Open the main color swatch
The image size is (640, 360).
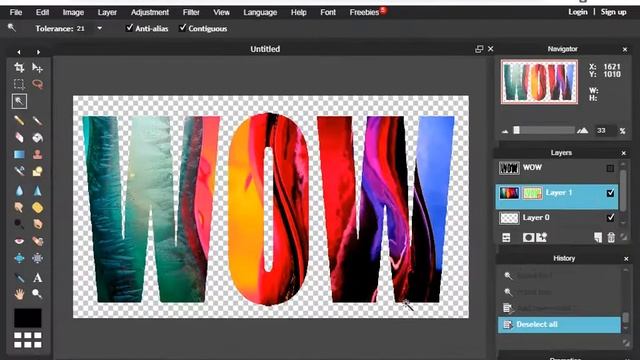coord(28,318)
